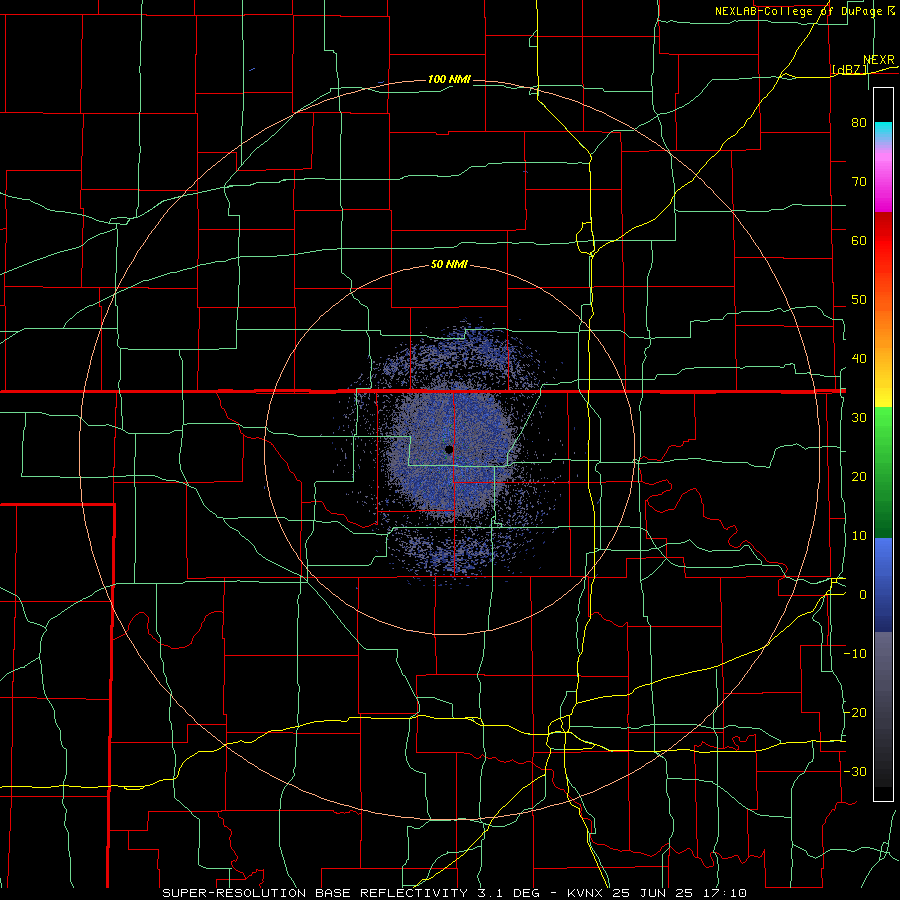Click the 40 value on the dBZ scale
Image resolution: width=900 pixels, height=900 pixels.
859,359
